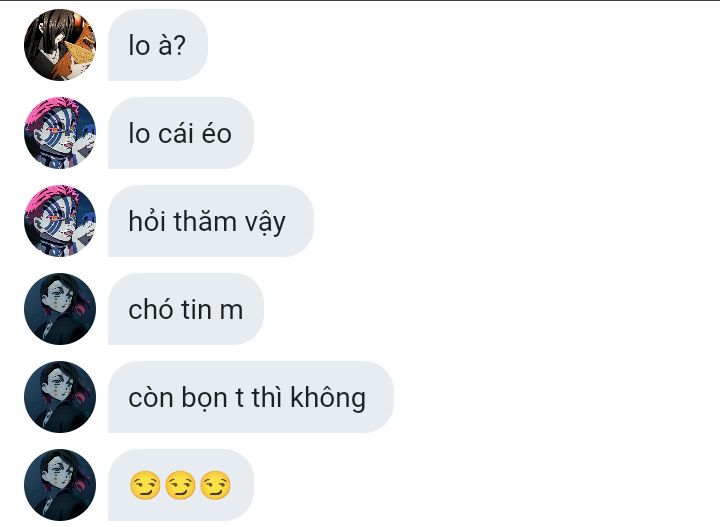Click avatar next to the emoji message
The width and height of the screenshot is (720, 527).
click(x=60, y=485)
